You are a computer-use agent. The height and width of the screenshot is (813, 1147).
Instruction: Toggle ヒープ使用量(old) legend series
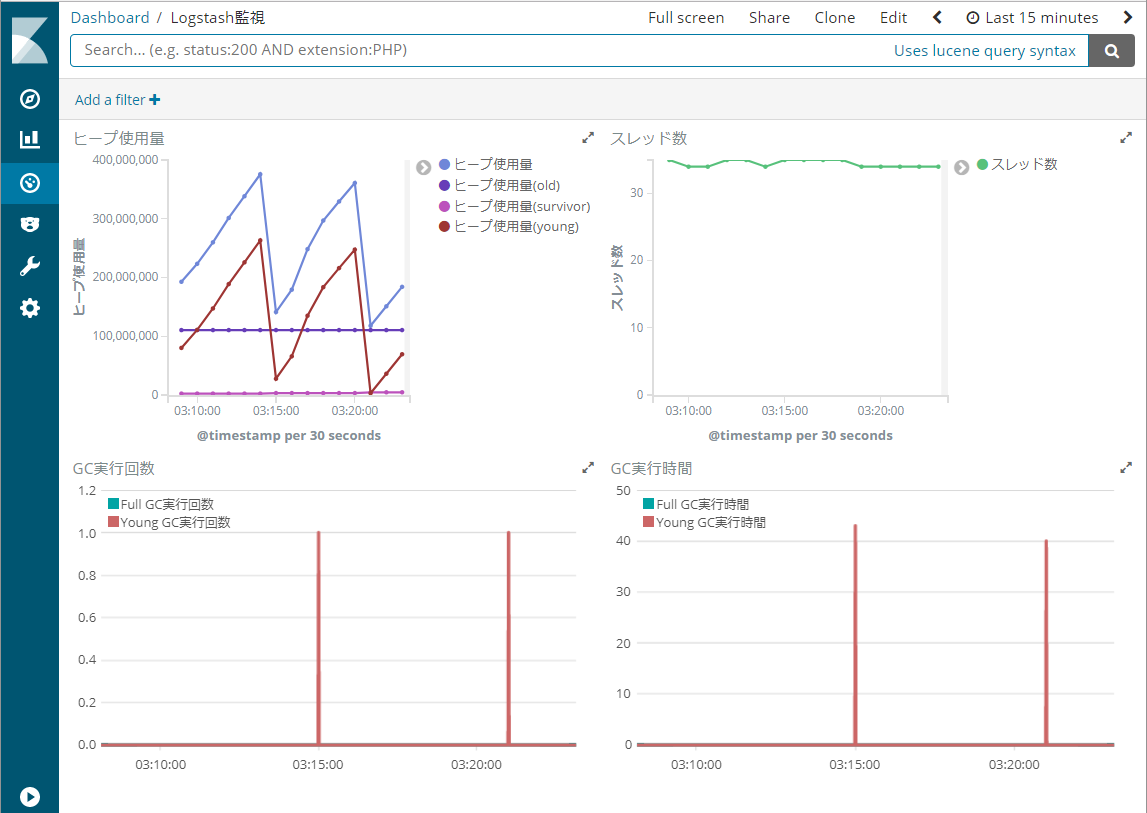coord(500,185)
